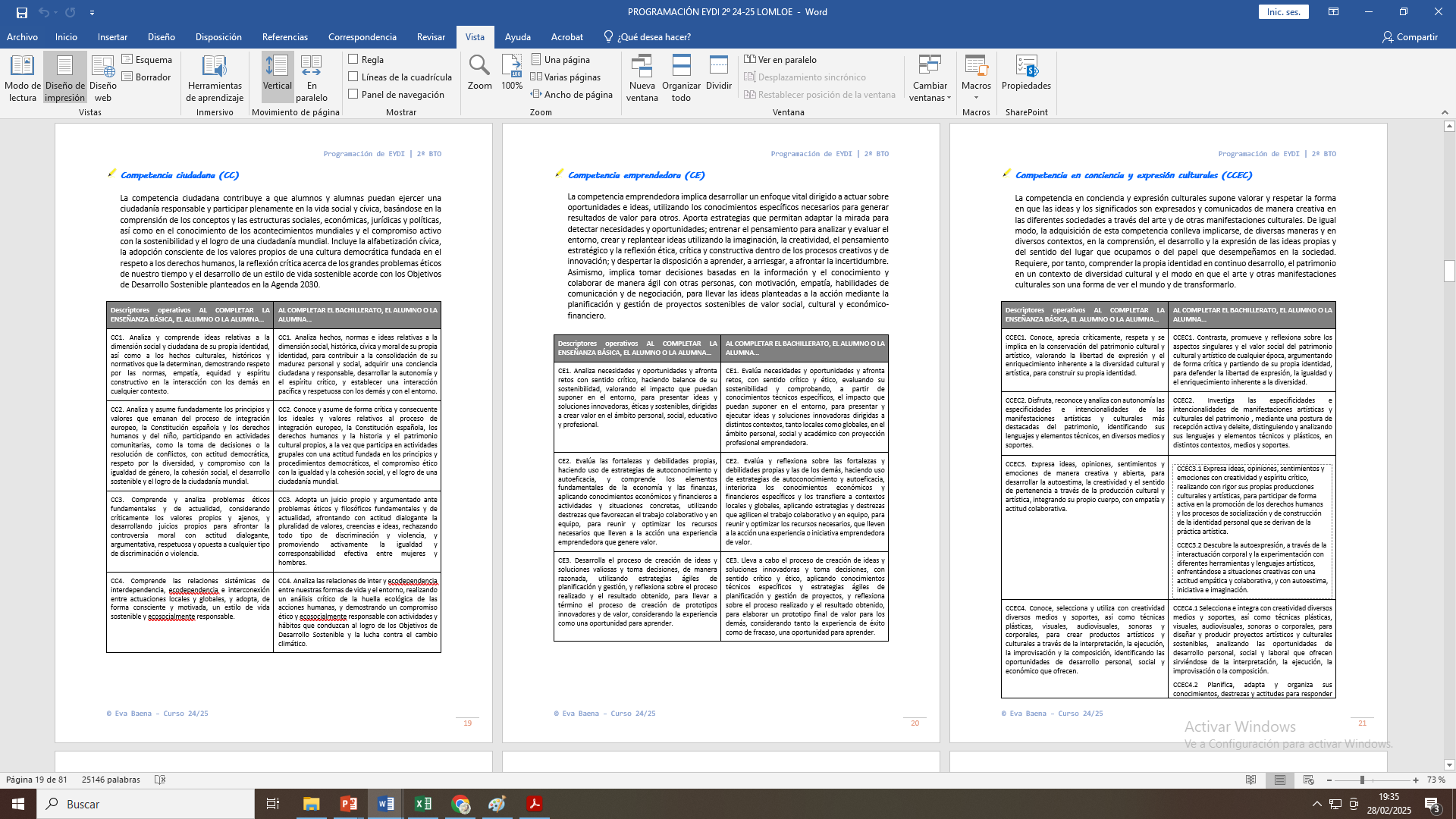Click the Save icon in title bar
The height and width of the screenshot is (819, 1456).
coord(21,12)
